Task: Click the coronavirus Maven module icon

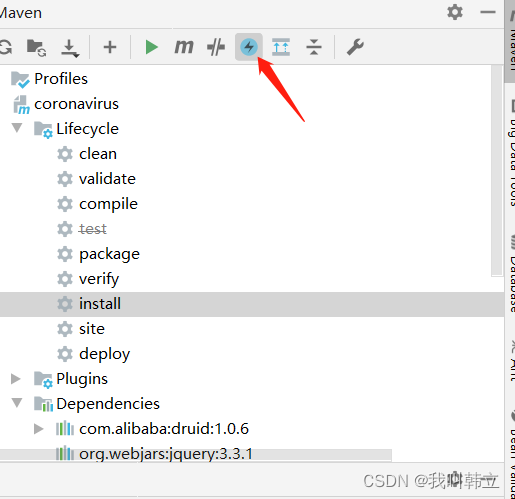Action: tap(21, 105)
